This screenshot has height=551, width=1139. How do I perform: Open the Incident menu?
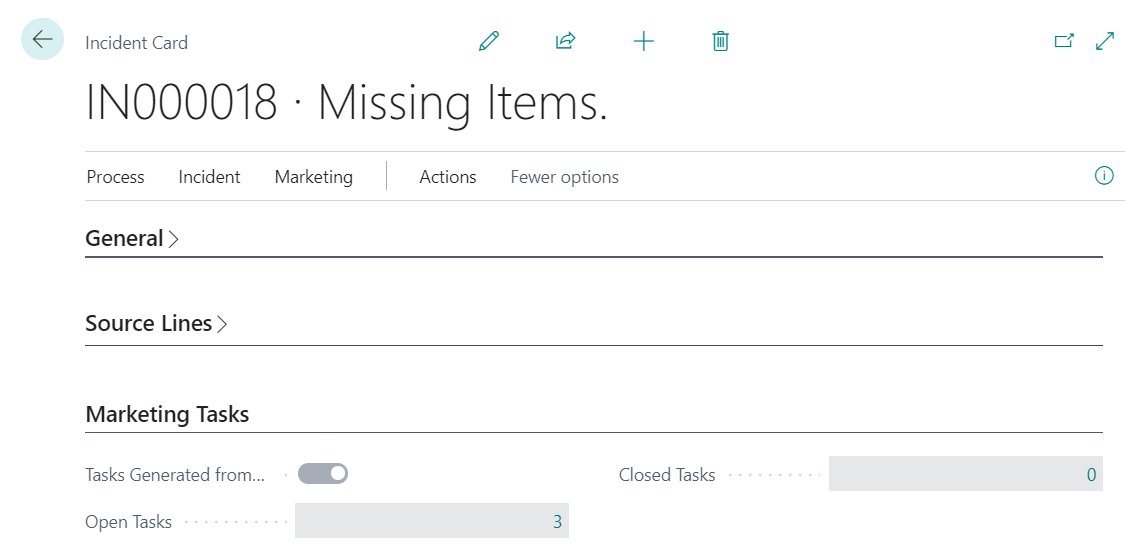click(x=209, y=177)
